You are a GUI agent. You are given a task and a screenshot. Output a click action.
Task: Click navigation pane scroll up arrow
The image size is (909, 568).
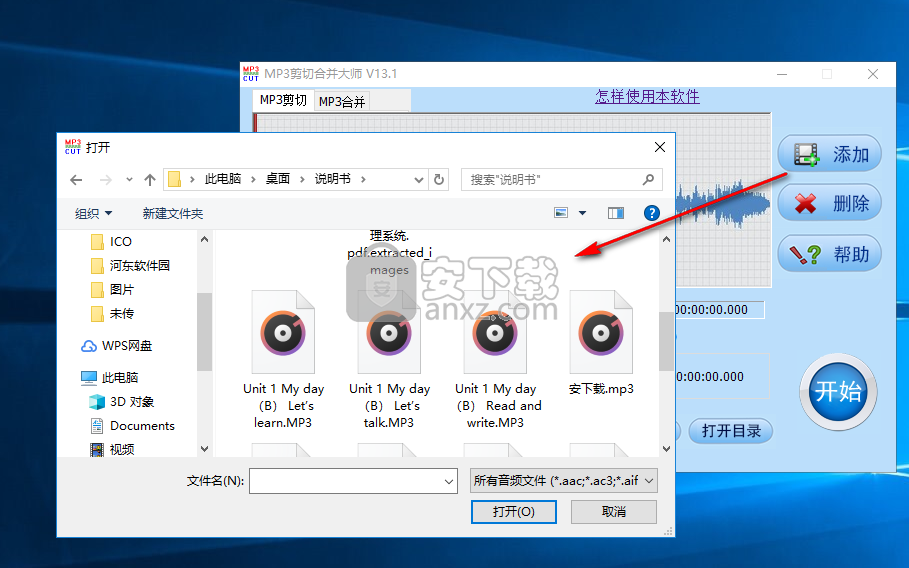tap(204, 239)
